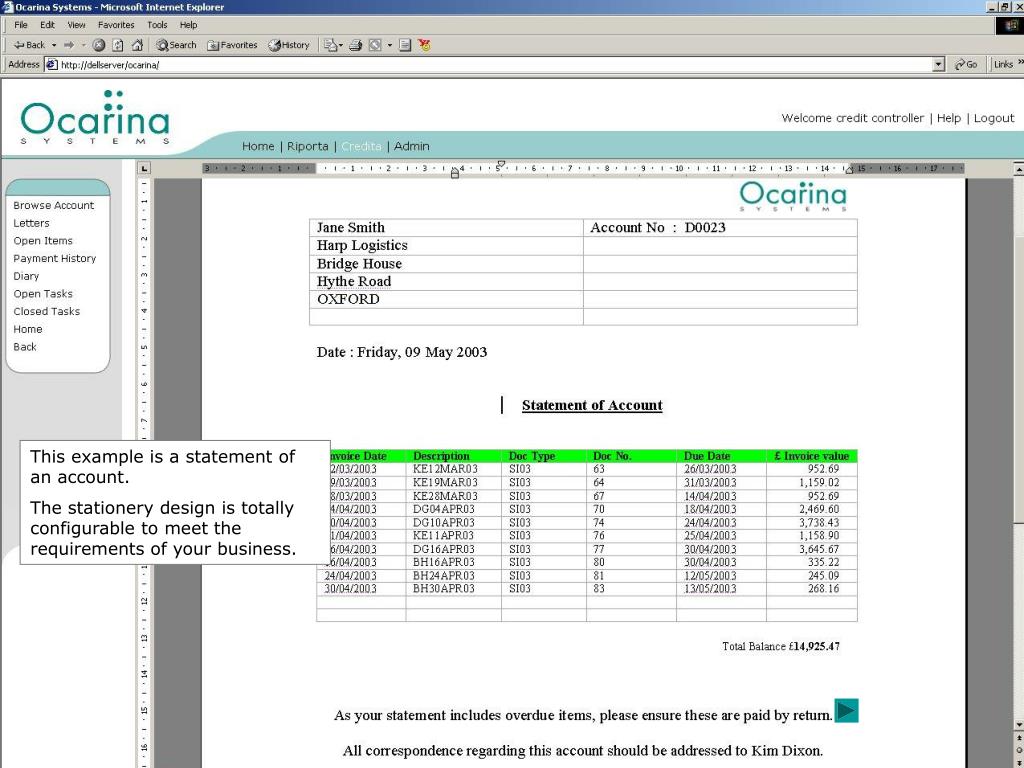The height and width of the screenshot is (768, 1024).
Task: Click the Mail icon in the toolbar
Action: pos(330,45)
